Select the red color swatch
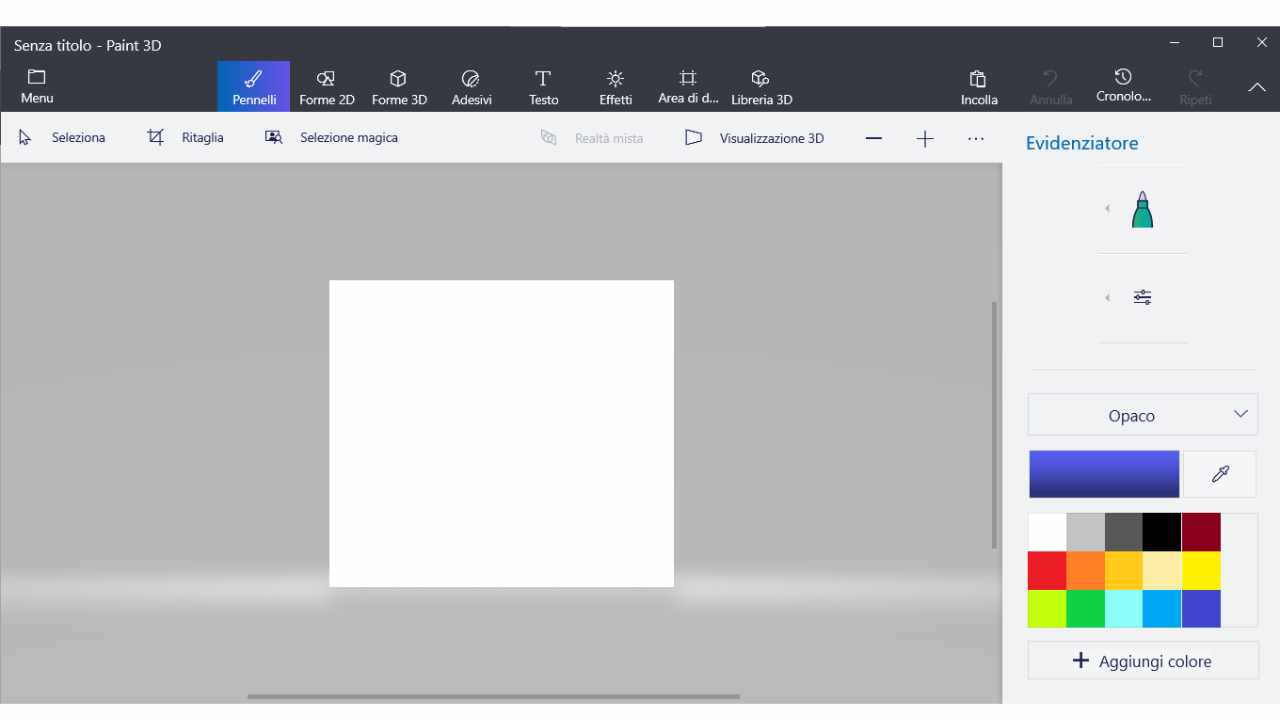This screenshot has height=720, width=1280. [1047, 570]
